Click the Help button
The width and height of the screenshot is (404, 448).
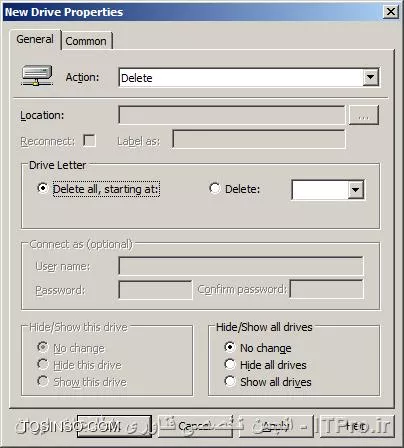pyautogui.click(x=357, y=426)
